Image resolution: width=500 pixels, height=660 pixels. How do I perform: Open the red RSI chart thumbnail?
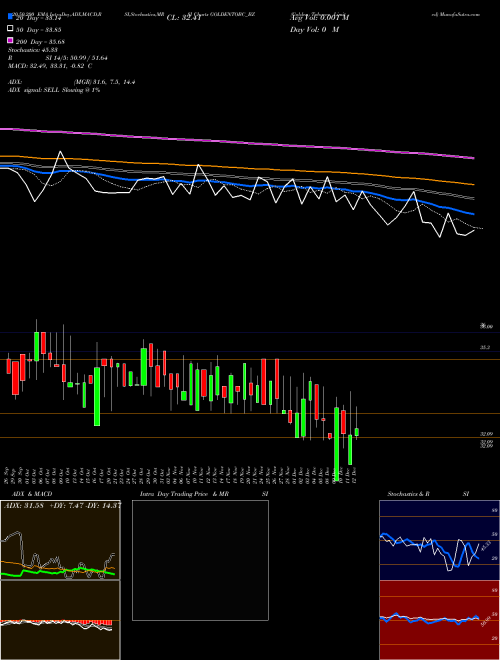(x=439, y=620)
